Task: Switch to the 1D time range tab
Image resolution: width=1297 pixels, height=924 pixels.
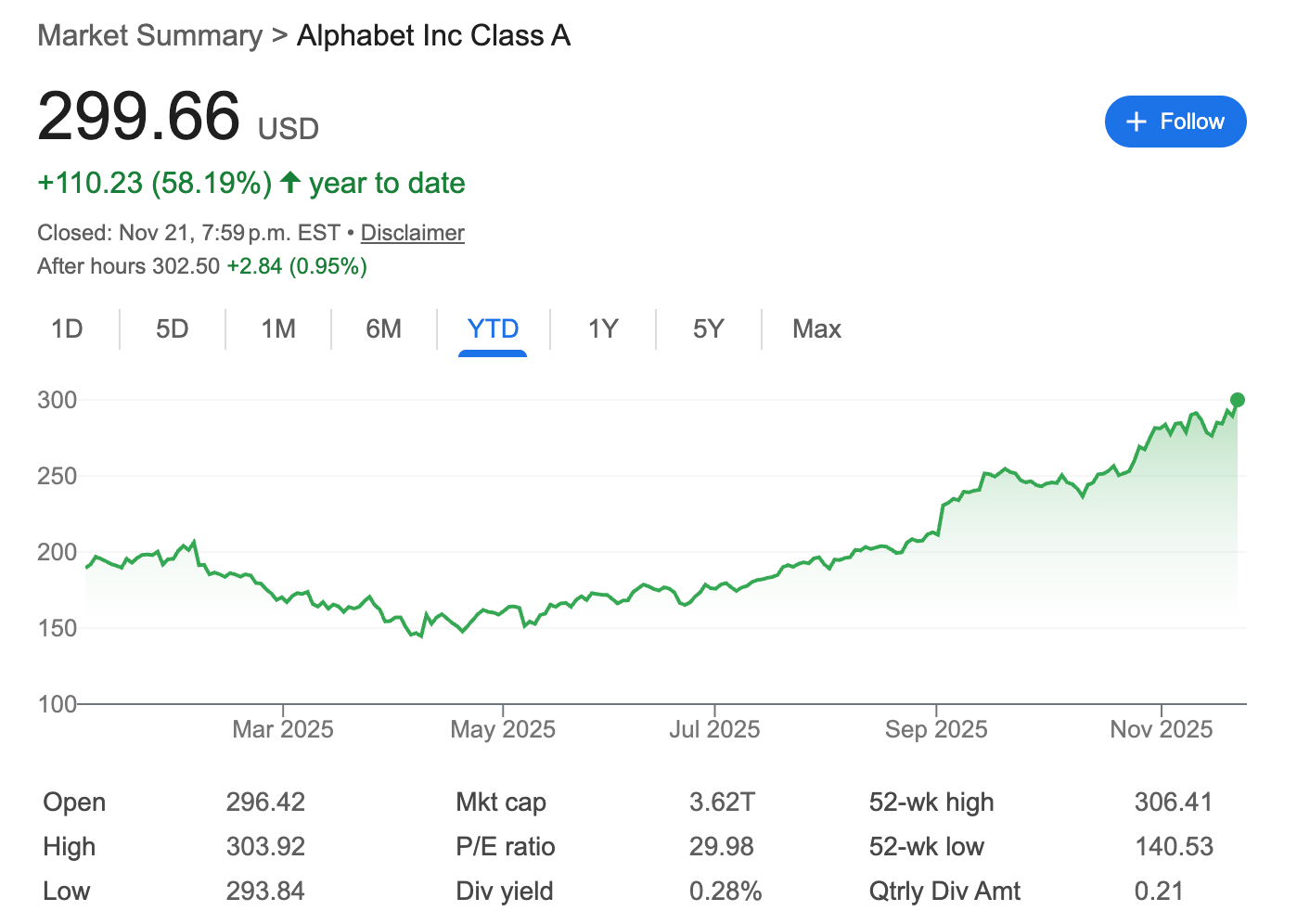Action: [x=67, y=329]
